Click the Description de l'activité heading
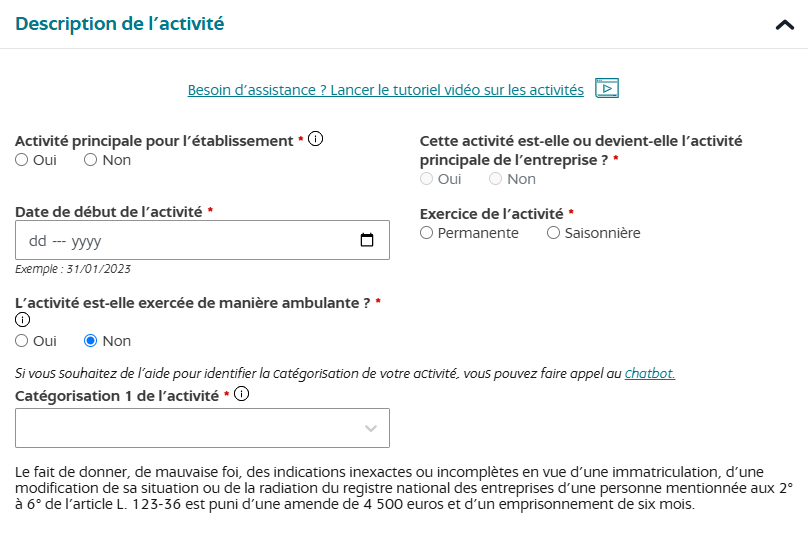The height and width of the screenshot is (541, 808). 120,24
